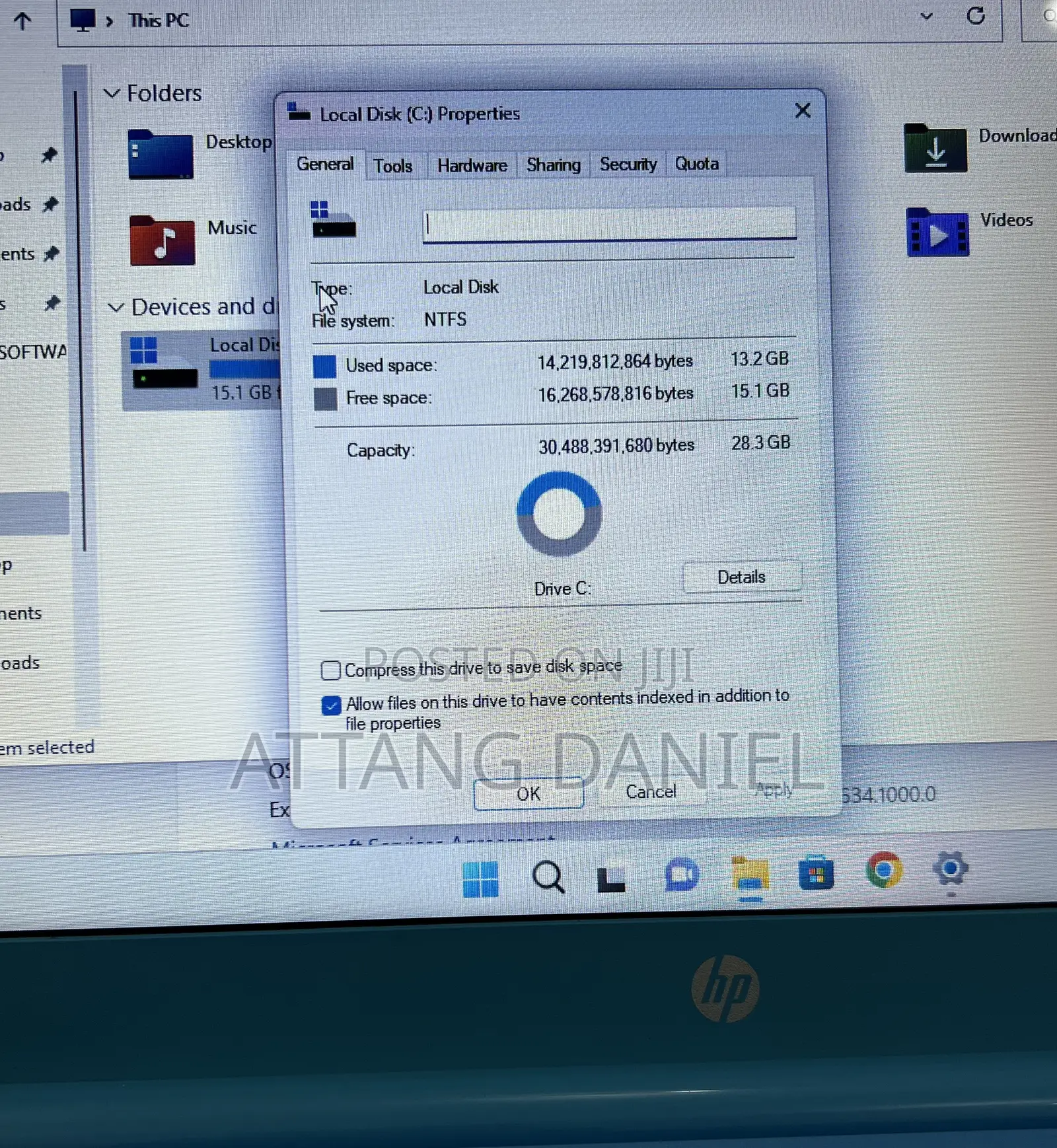Click the This PC monitor icon in address bar
The height and width of the screenshot is (1148, 1057).
(x=83, y=20)
